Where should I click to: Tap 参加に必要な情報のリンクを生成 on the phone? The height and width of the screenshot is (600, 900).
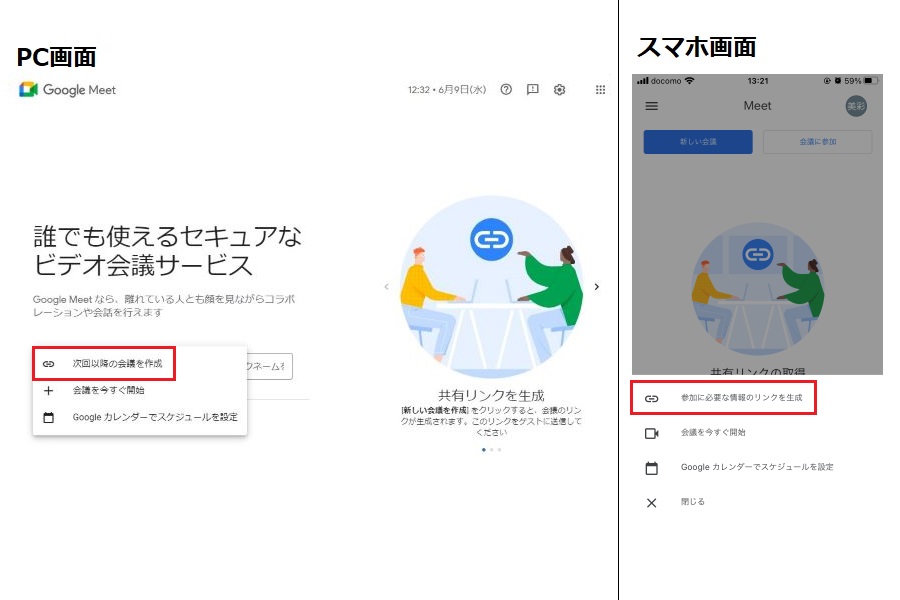[x=741, y=398]
